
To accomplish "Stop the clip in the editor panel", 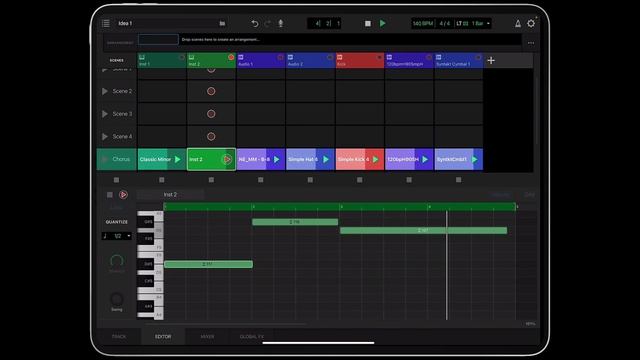I will pyautogui.click(x=110, y=195).
